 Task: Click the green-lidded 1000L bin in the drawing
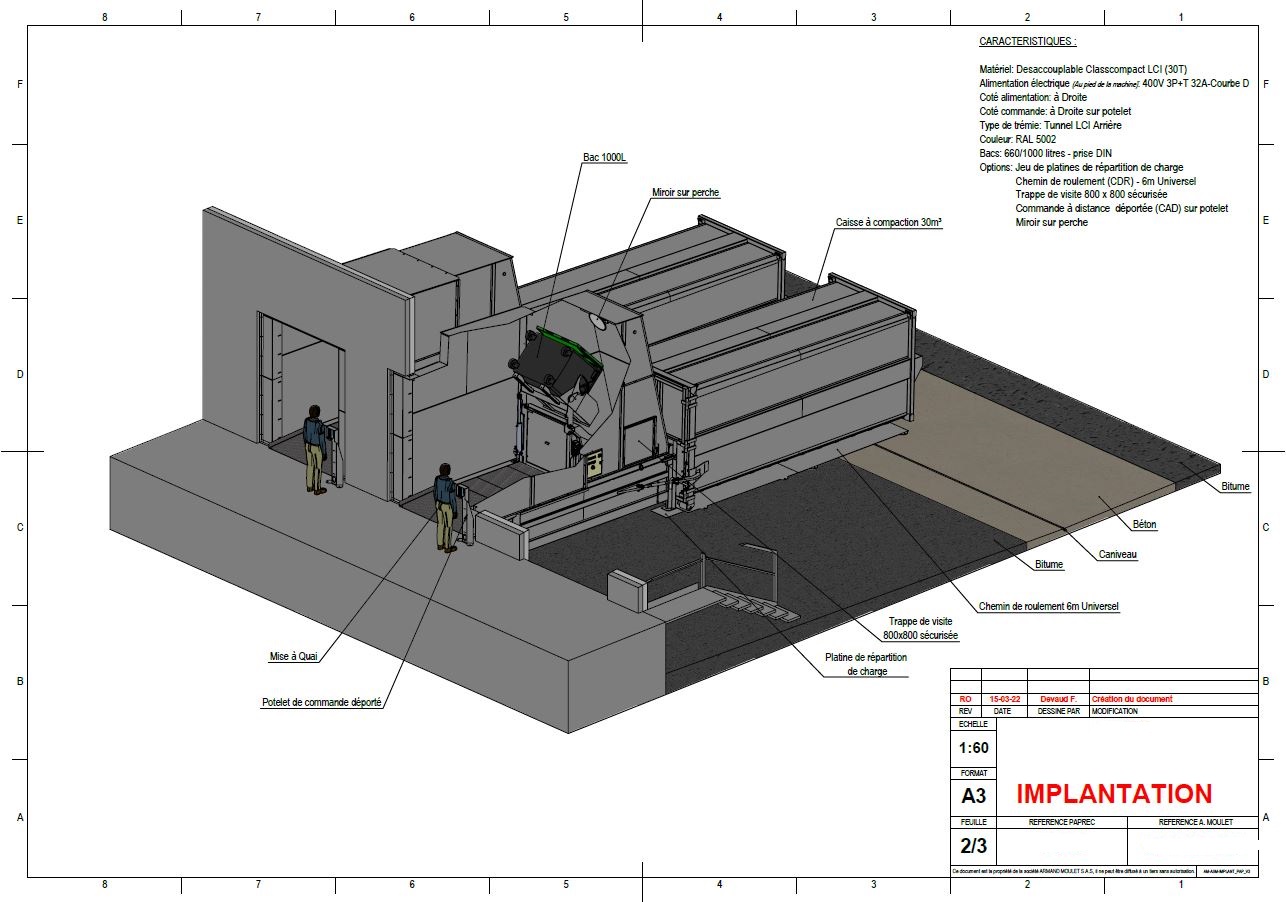(556, 362)
